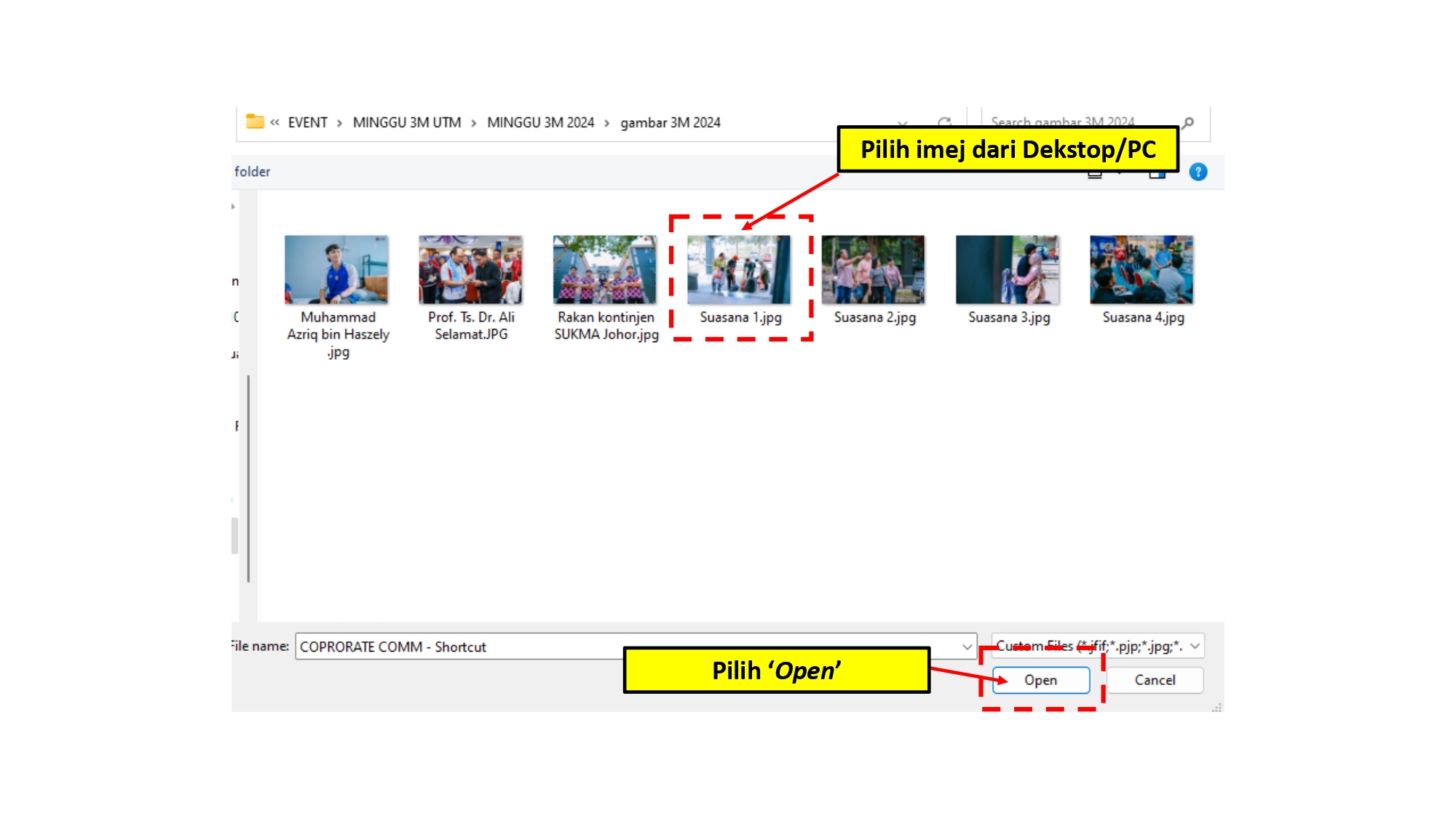Viewport: 1456px width, 819px height.
Task: Go to EVENT folder in breadcrumb
Action: (x=307, y=122)
